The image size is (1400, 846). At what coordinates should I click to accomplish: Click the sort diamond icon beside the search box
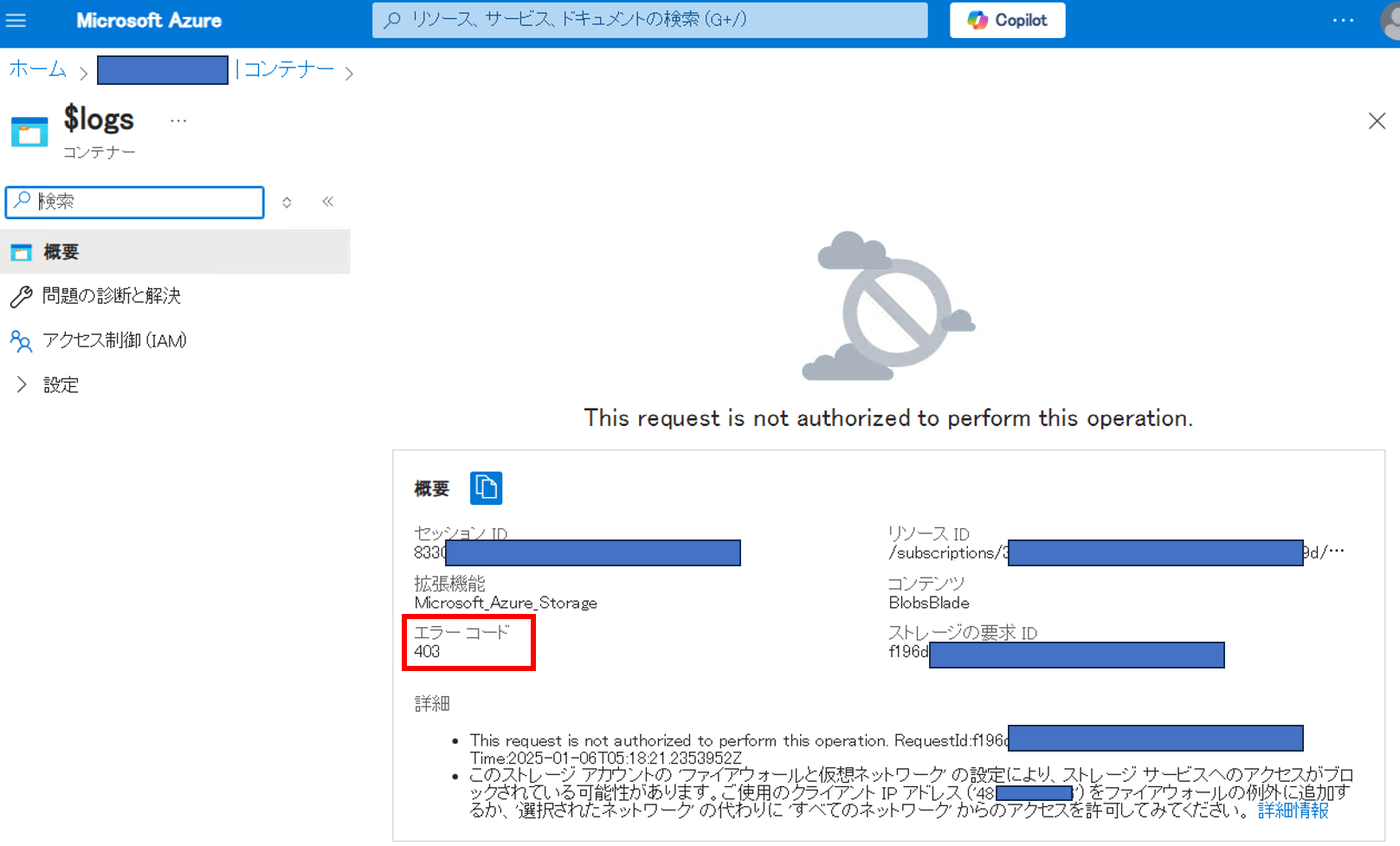click(286, 202)
